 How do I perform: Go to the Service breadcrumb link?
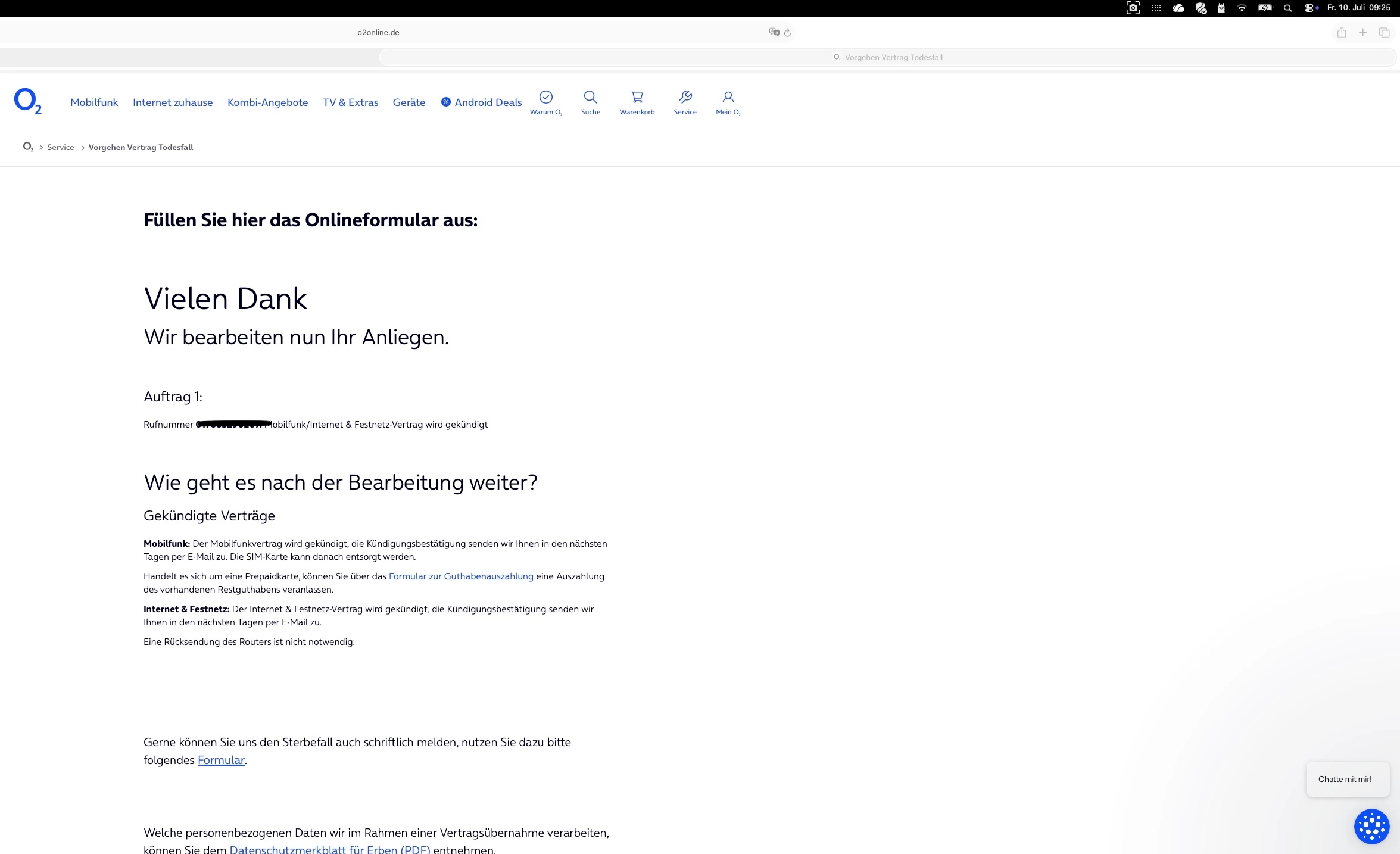(x=61, y=147)
